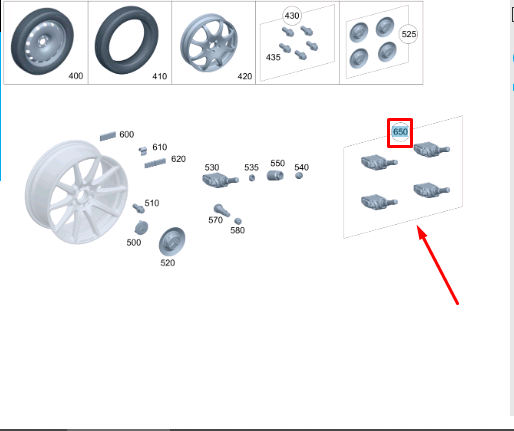Screen dimensions: 514x431
Task: Select highlighted callout number 650
Action: click(400, 132)
